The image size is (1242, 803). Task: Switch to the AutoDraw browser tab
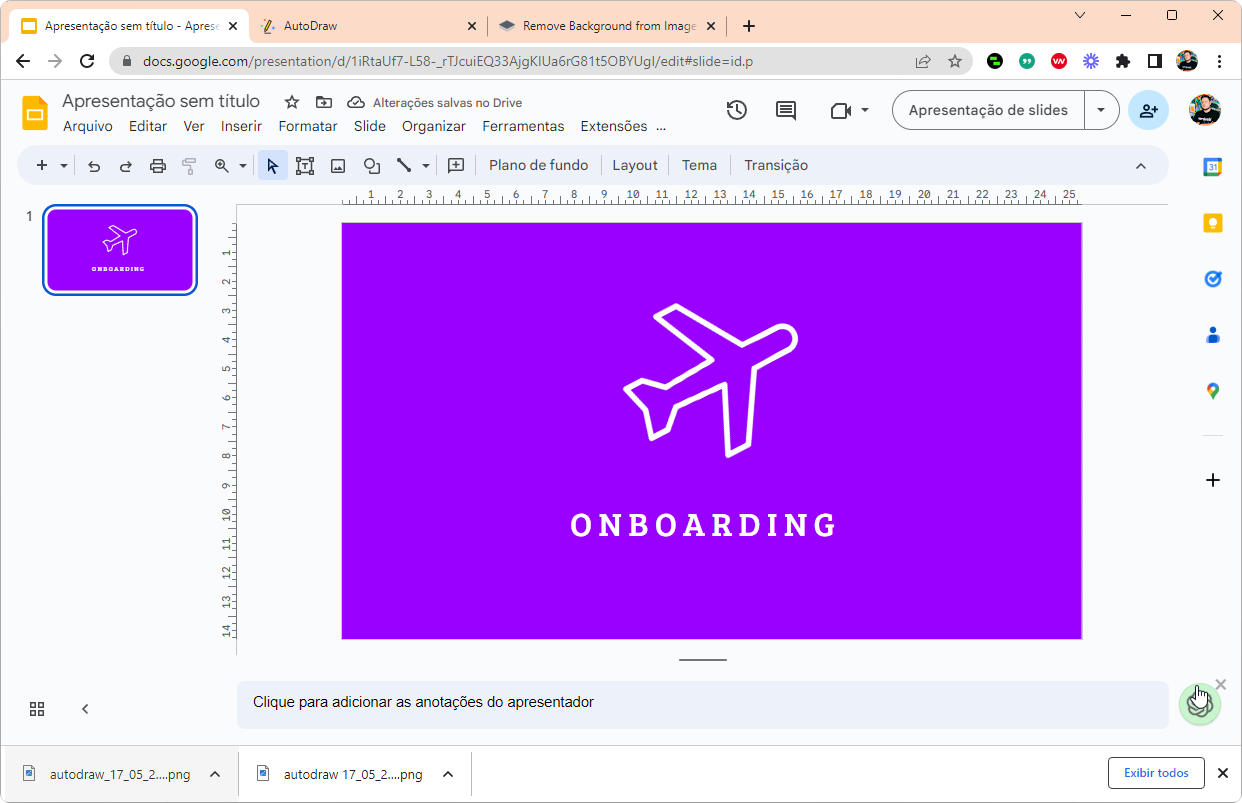coord(367,26)
